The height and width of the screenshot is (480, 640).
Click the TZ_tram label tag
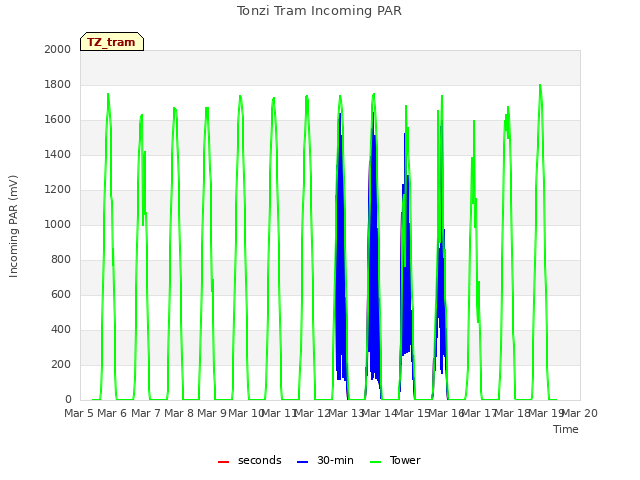[x=112, y=42]
